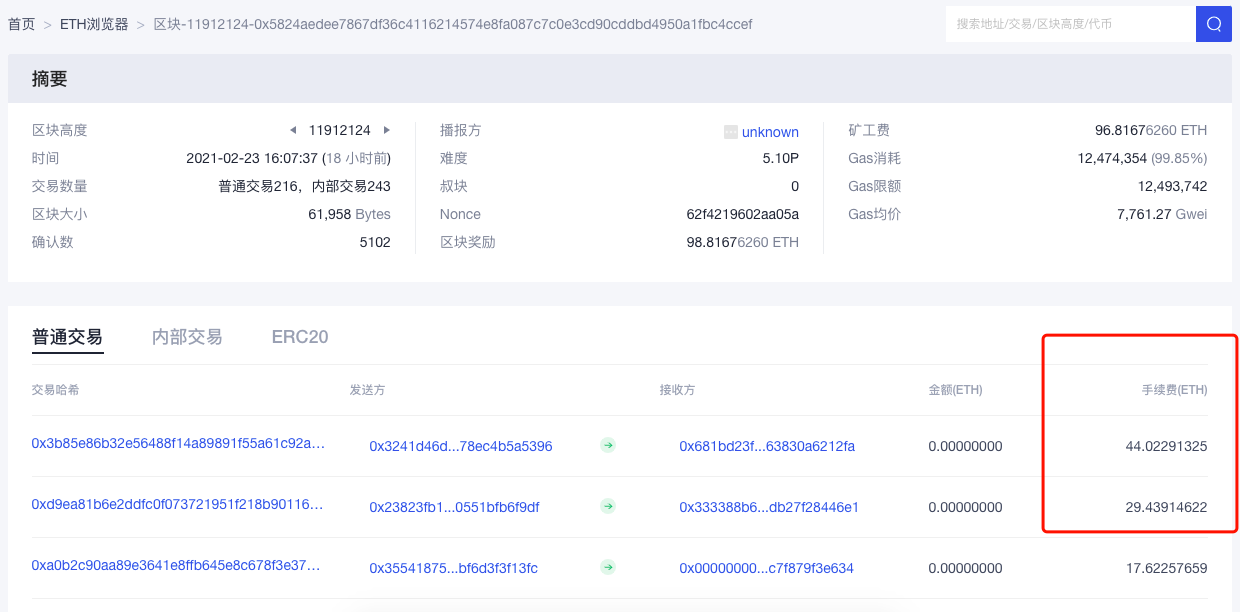
Task: Open receiver address 0x681bd23f...63830a6212fa
Action: tap(767, 446)
